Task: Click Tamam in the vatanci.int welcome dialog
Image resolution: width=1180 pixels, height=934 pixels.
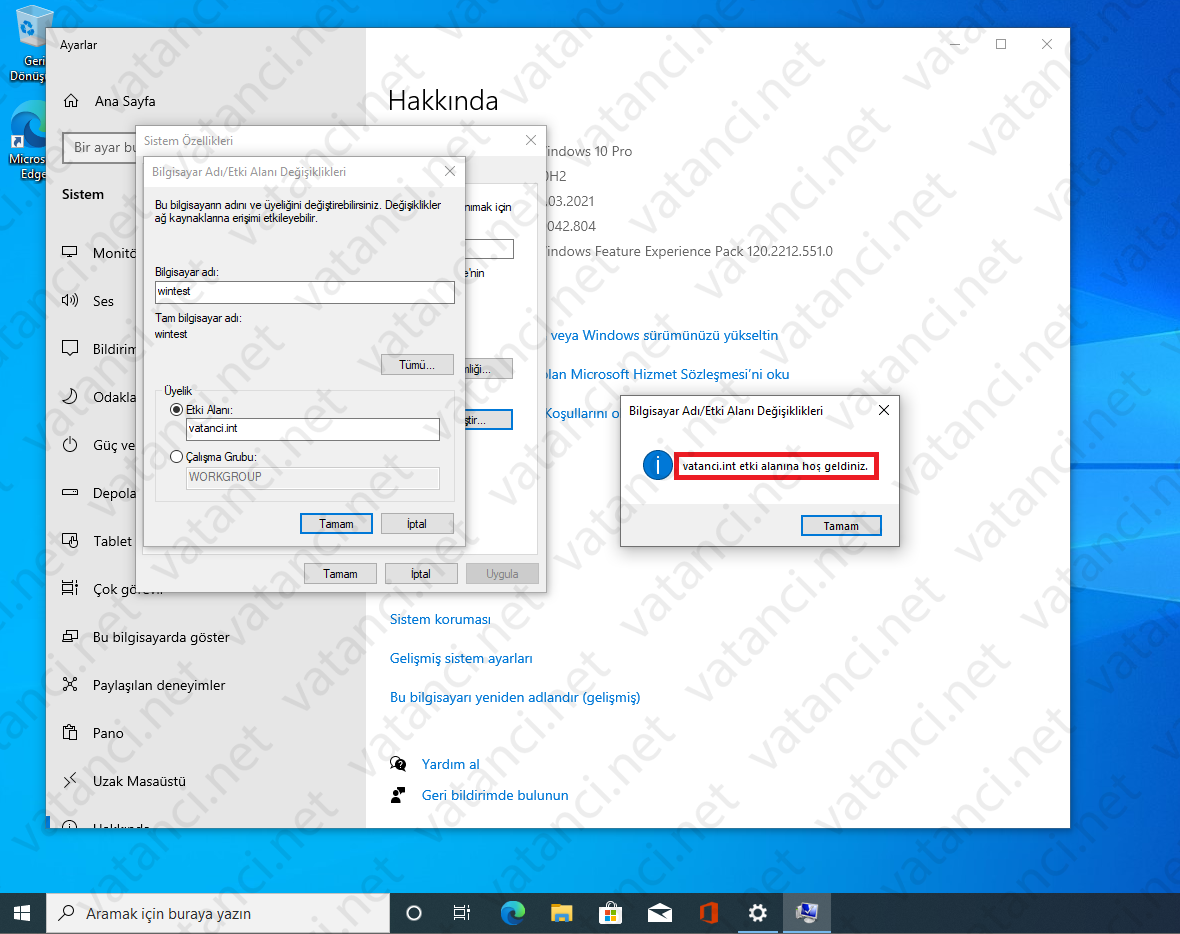Action: [841, 525]
